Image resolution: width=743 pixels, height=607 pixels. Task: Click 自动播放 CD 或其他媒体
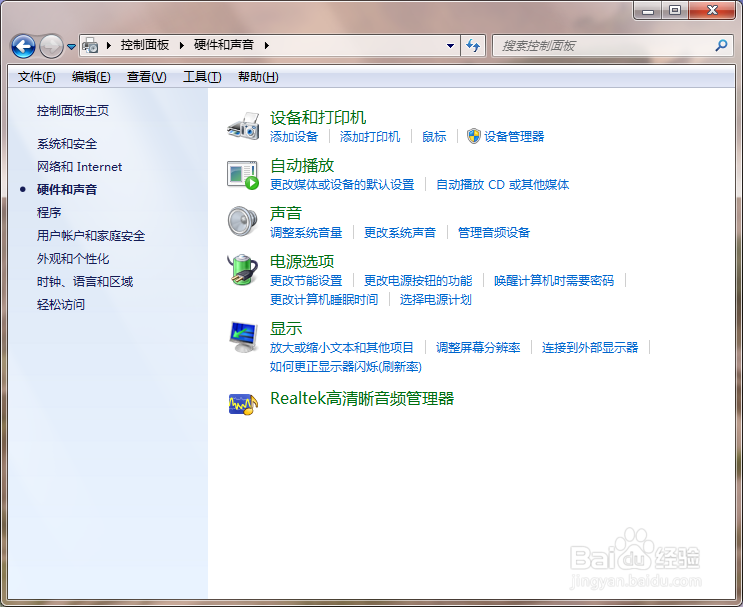click(x=502, y=185)
